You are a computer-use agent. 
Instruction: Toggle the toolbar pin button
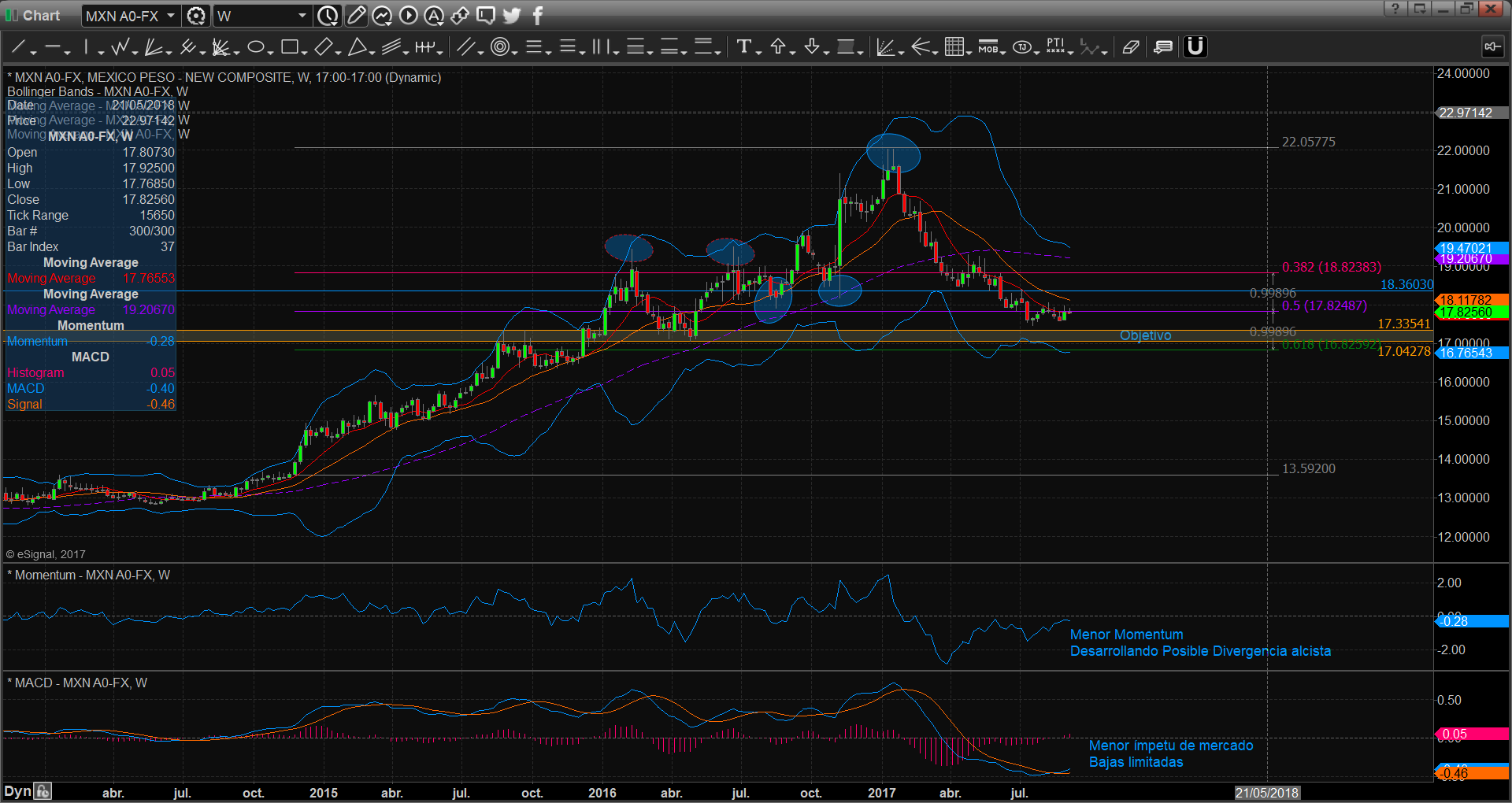(x=1492, y=46)
